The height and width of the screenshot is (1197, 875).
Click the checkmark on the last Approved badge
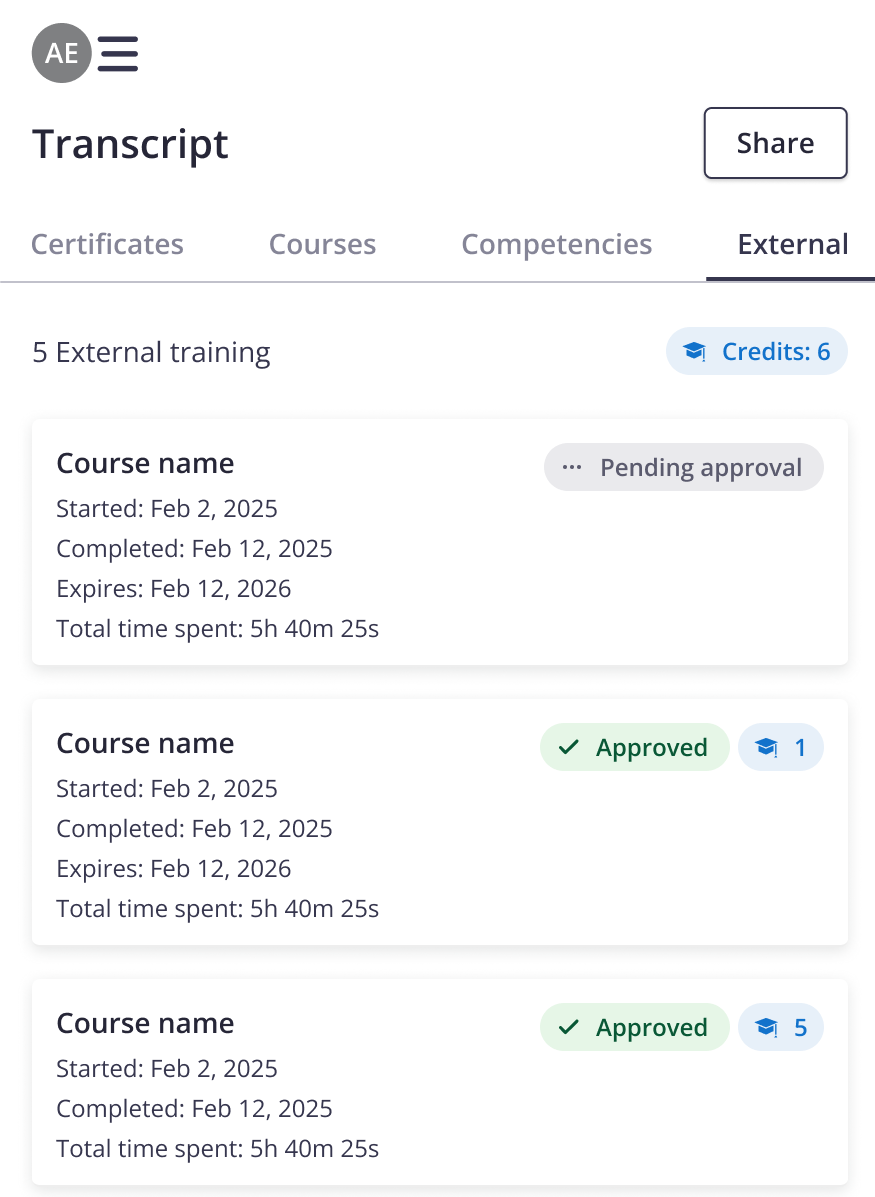570,1028
